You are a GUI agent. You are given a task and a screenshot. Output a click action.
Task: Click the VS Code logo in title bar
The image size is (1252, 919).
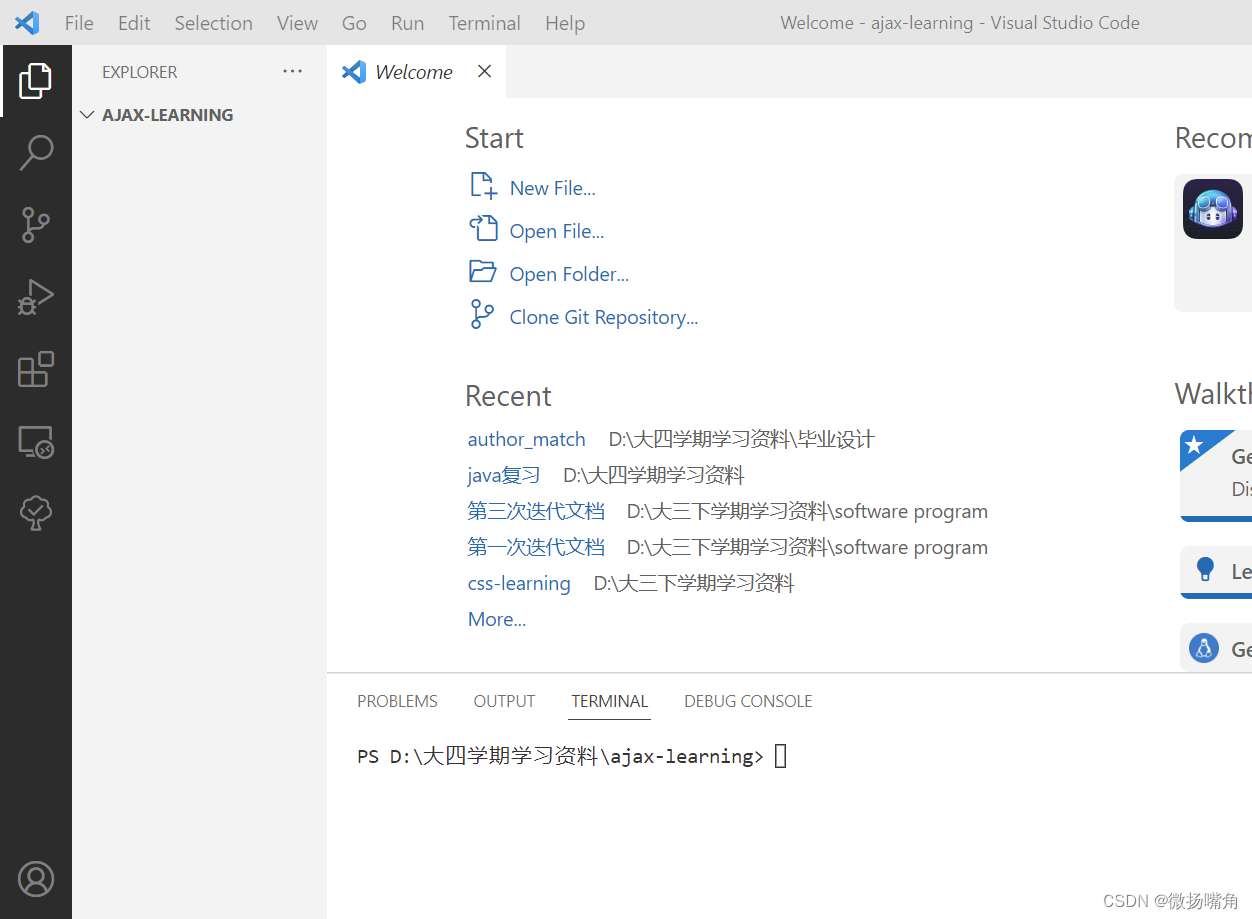pyautogui.click(x=27, y=23)
